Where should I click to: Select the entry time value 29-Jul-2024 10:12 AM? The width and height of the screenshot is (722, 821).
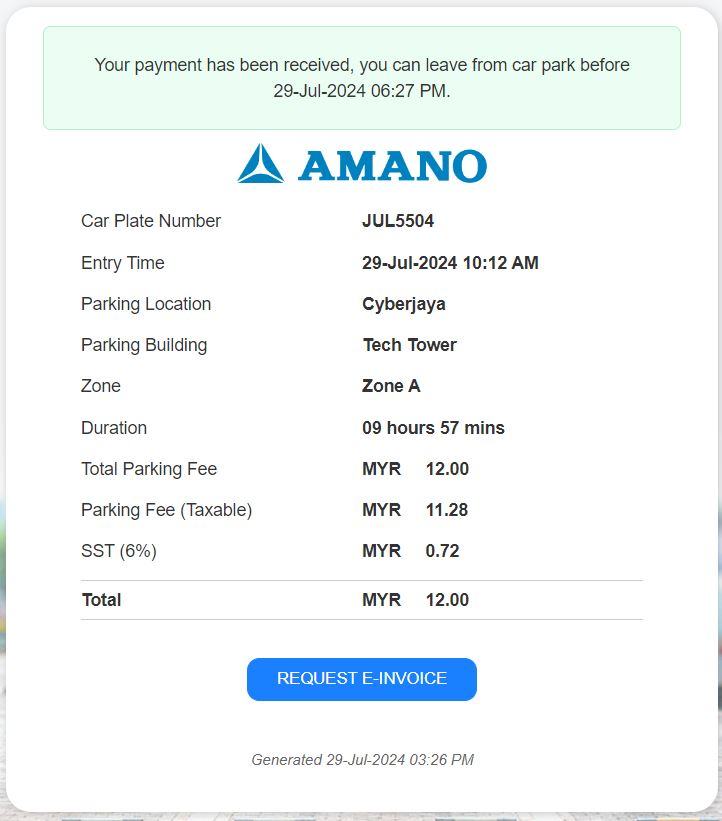pos(450,263)
